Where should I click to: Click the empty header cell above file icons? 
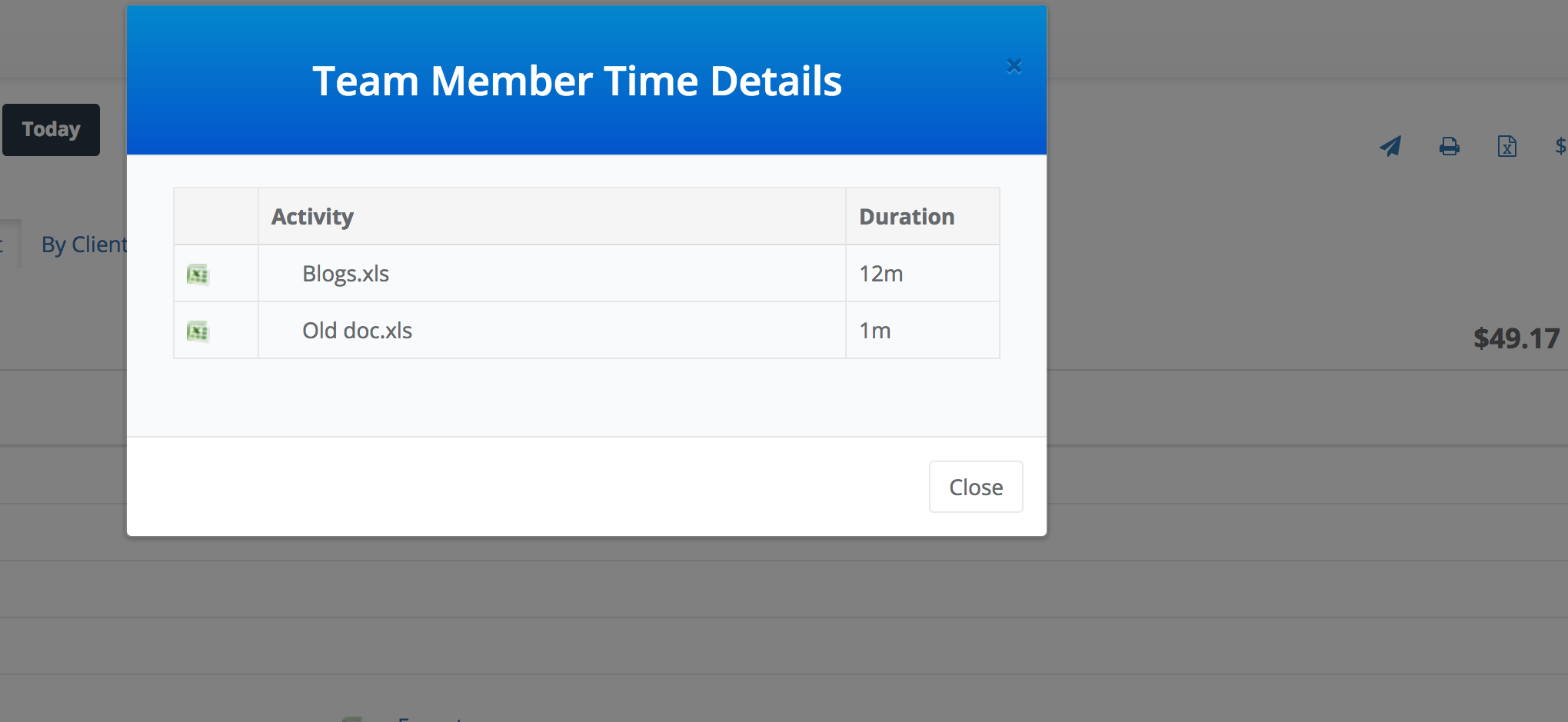216,217
